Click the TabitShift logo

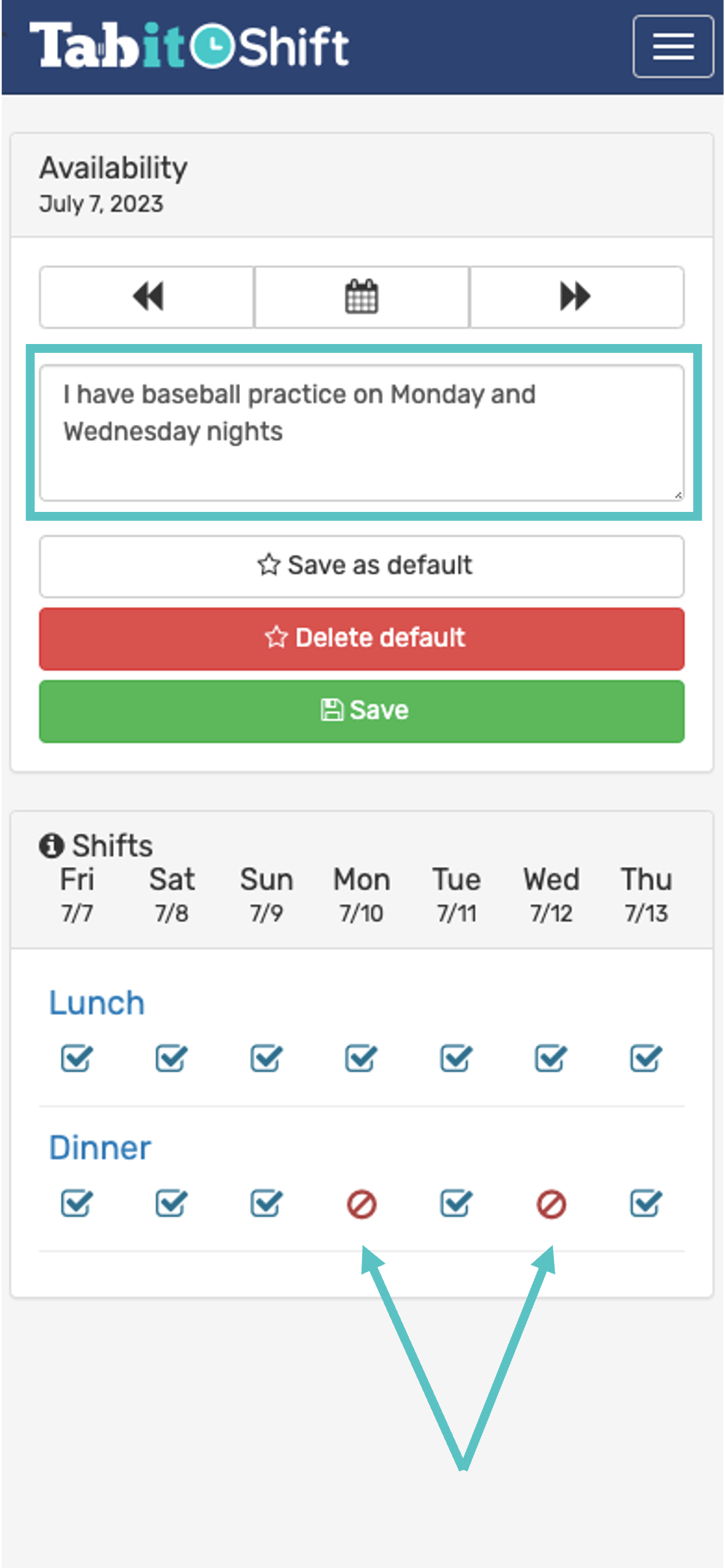tap(189, 45)
